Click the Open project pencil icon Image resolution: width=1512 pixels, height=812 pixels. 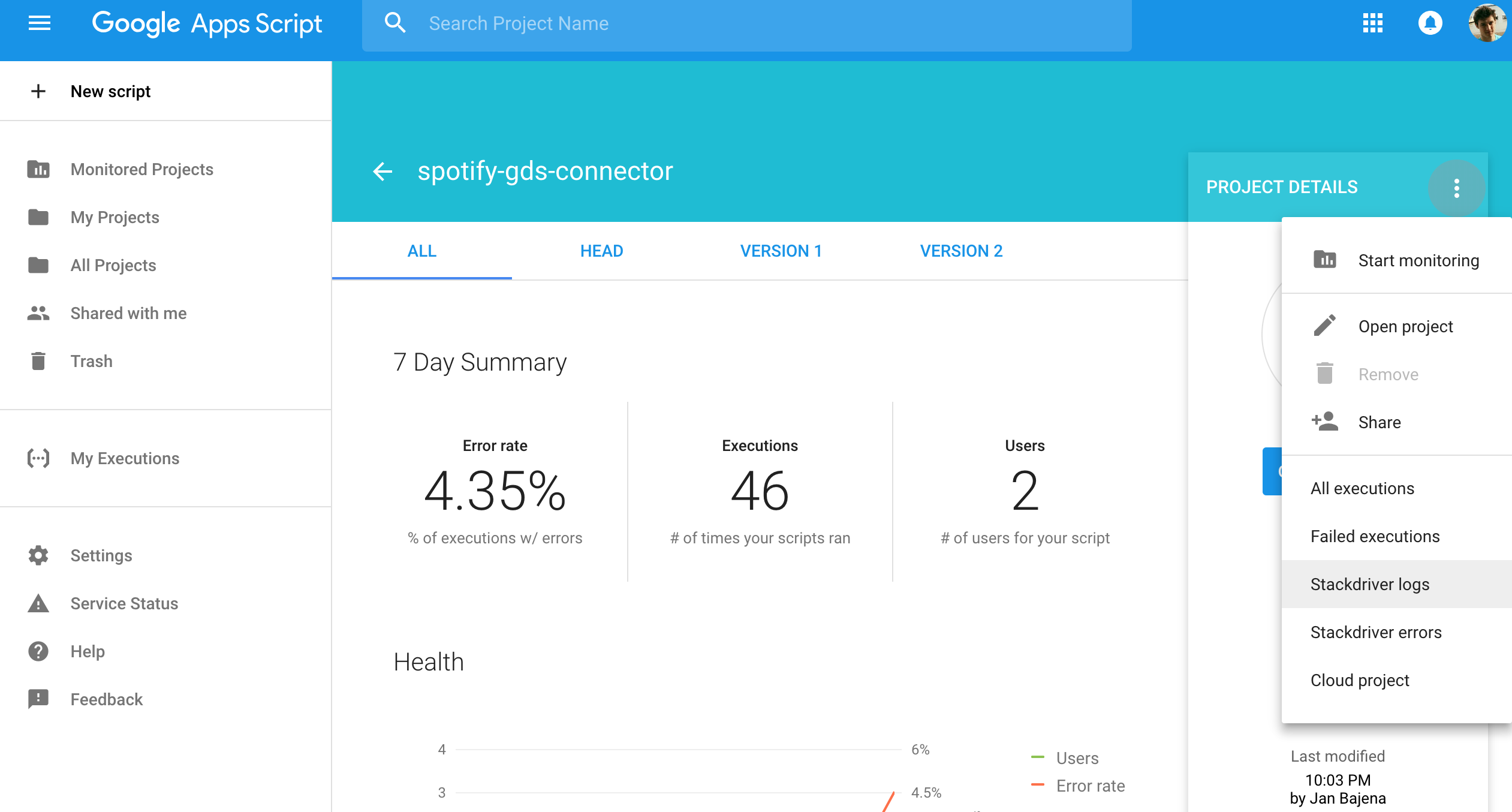(1325, 326)
